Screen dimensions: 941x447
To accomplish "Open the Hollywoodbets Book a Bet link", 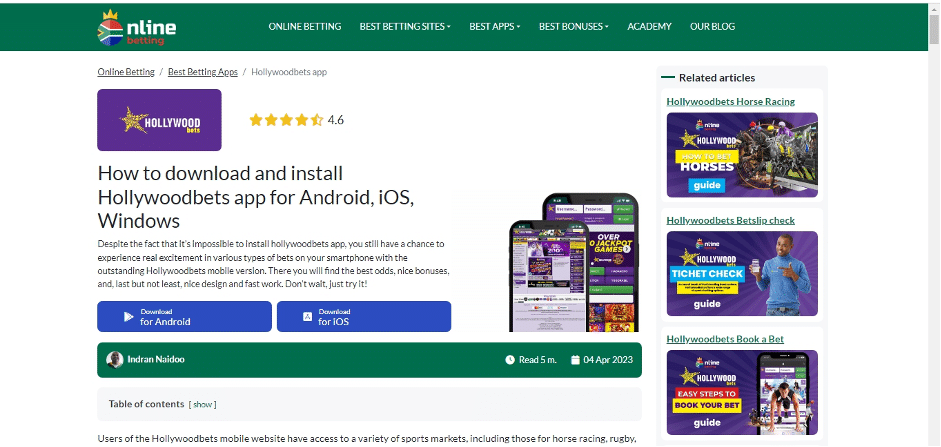I will (x=725, y=339).
